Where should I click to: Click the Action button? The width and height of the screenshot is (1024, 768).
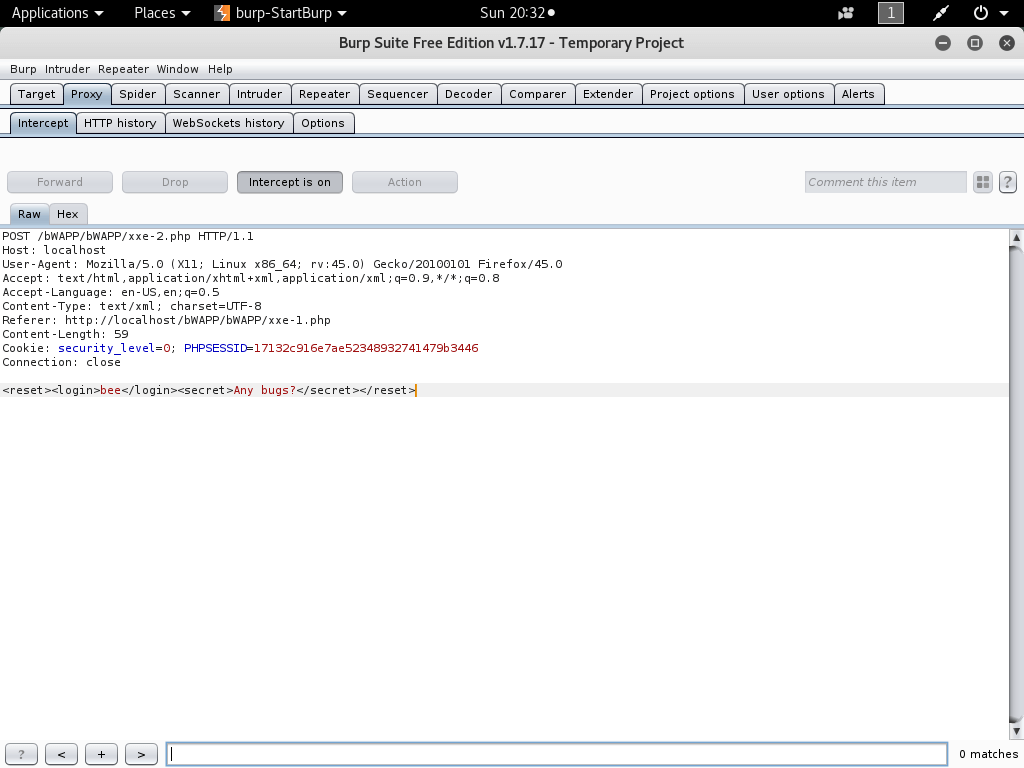(x=404, y=182)
